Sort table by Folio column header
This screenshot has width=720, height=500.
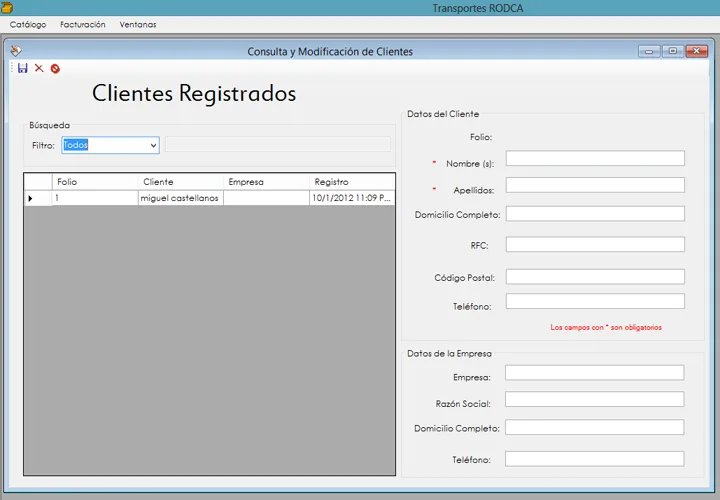[95, 182]
